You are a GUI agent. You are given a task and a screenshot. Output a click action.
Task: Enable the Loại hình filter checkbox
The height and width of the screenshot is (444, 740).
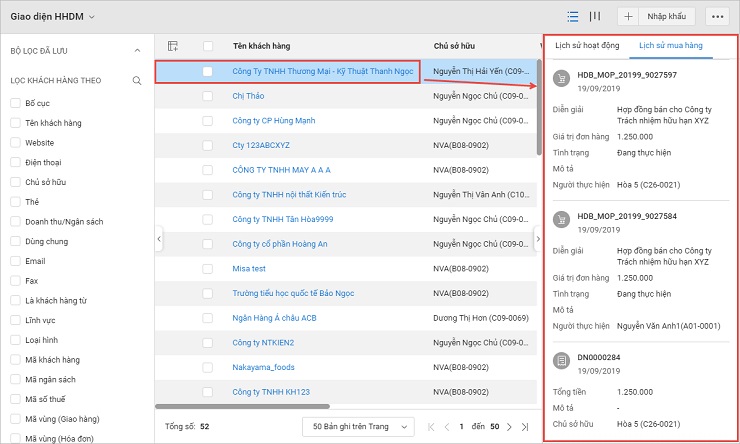(16, 340)
